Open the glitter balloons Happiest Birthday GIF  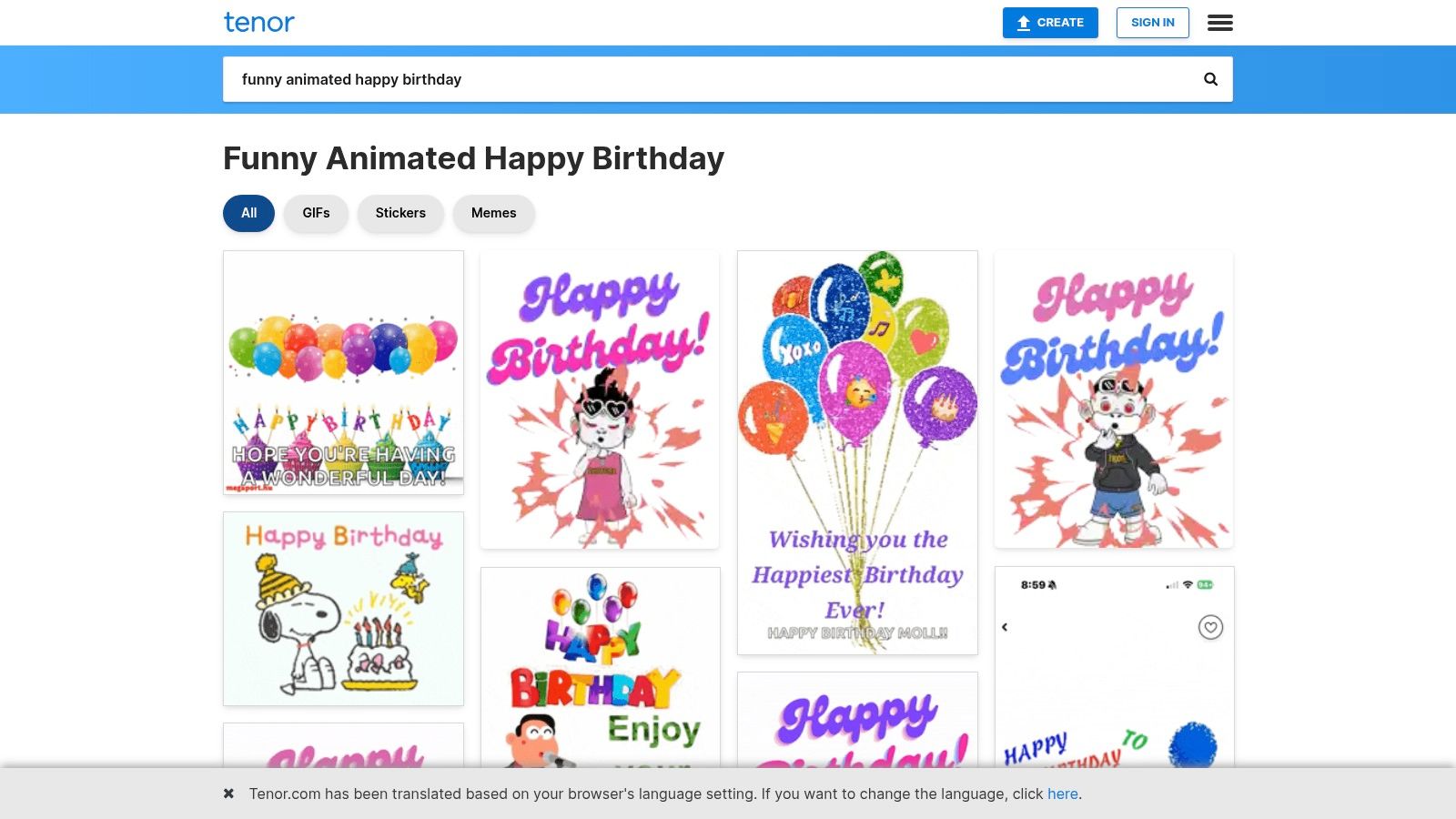click(857, 452)
